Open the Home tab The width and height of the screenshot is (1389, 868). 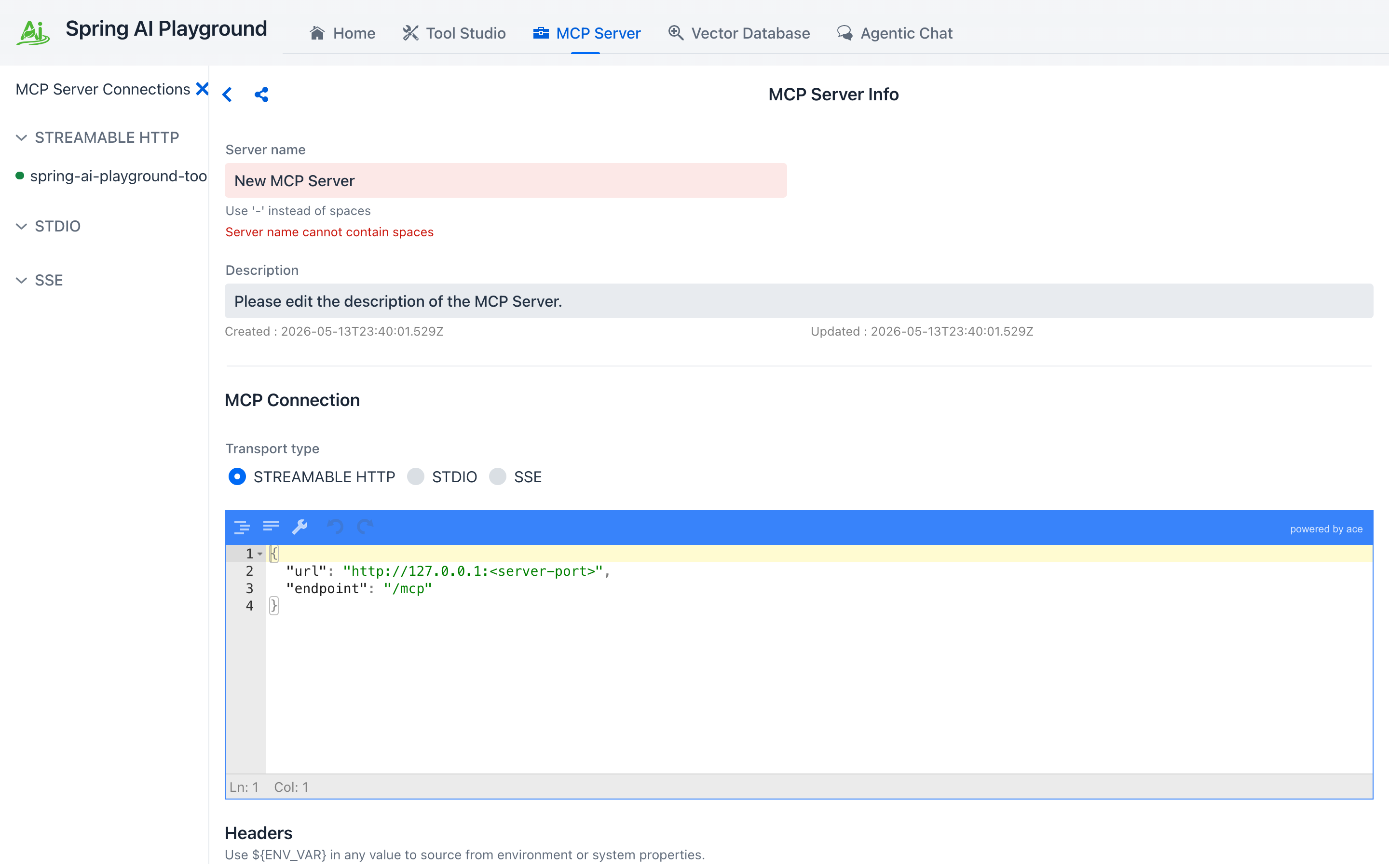tap(342, 33)
